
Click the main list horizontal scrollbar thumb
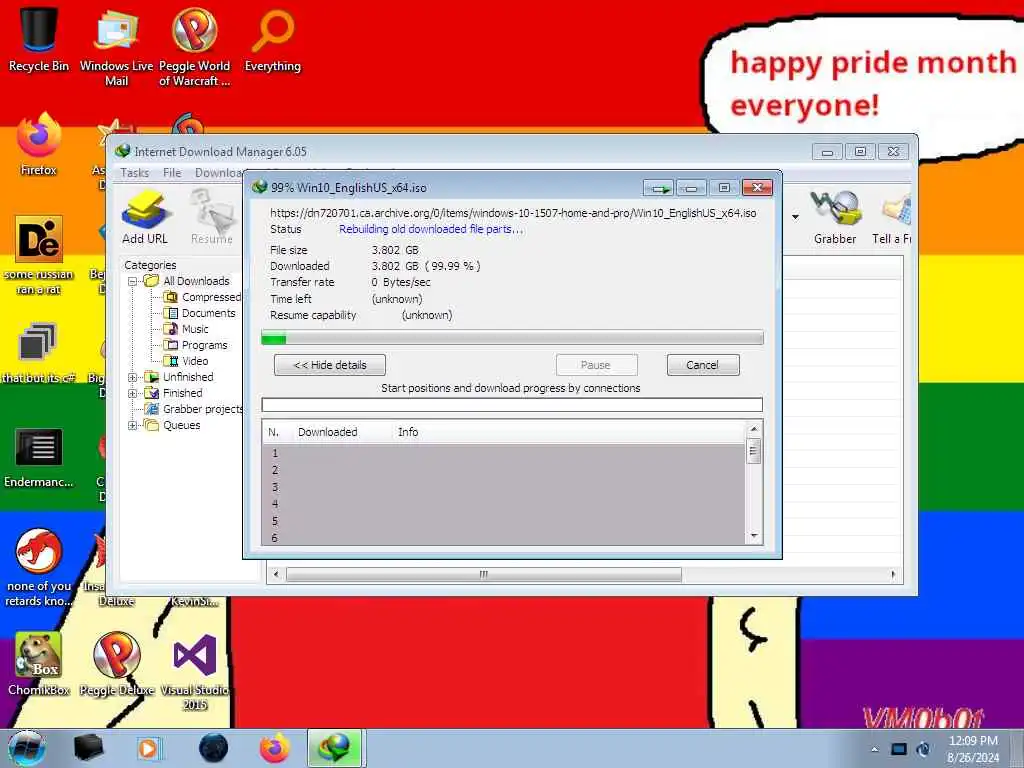[483, 575]
